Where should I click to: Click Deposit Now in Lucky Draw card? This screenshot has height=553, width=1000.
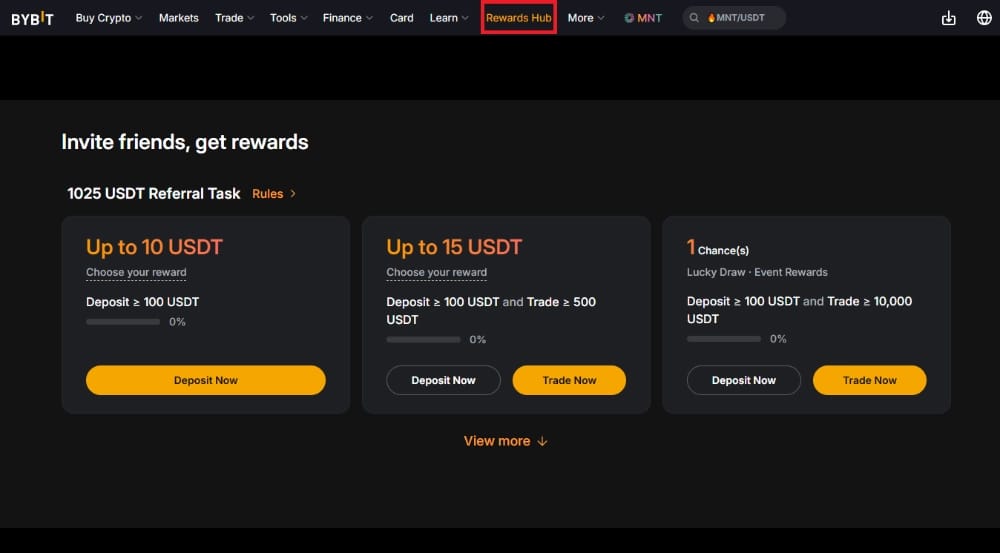744,380
